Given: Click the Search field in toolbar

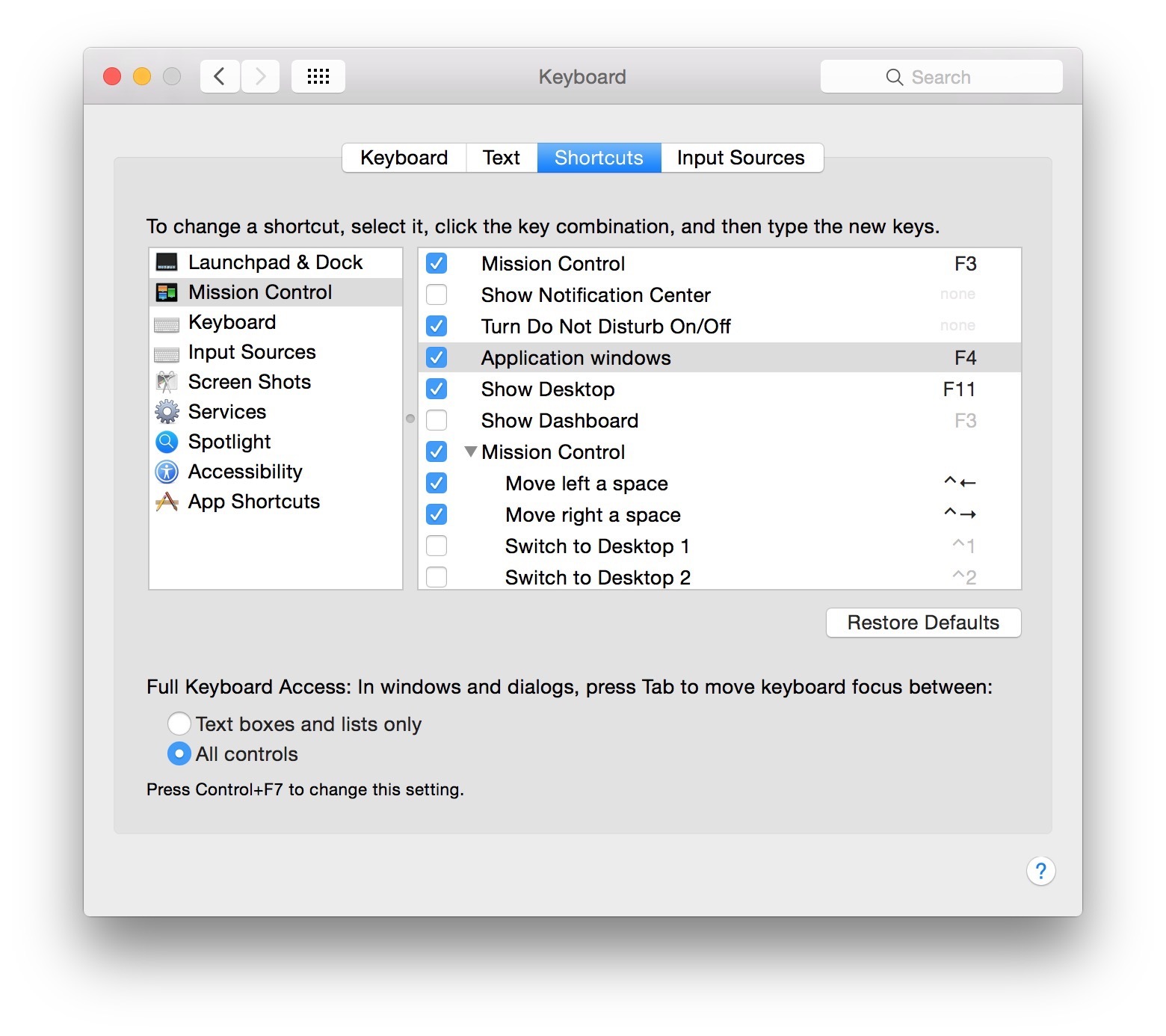Looking at the screenshot, I should pyautogui.click(x=940, y=77).
